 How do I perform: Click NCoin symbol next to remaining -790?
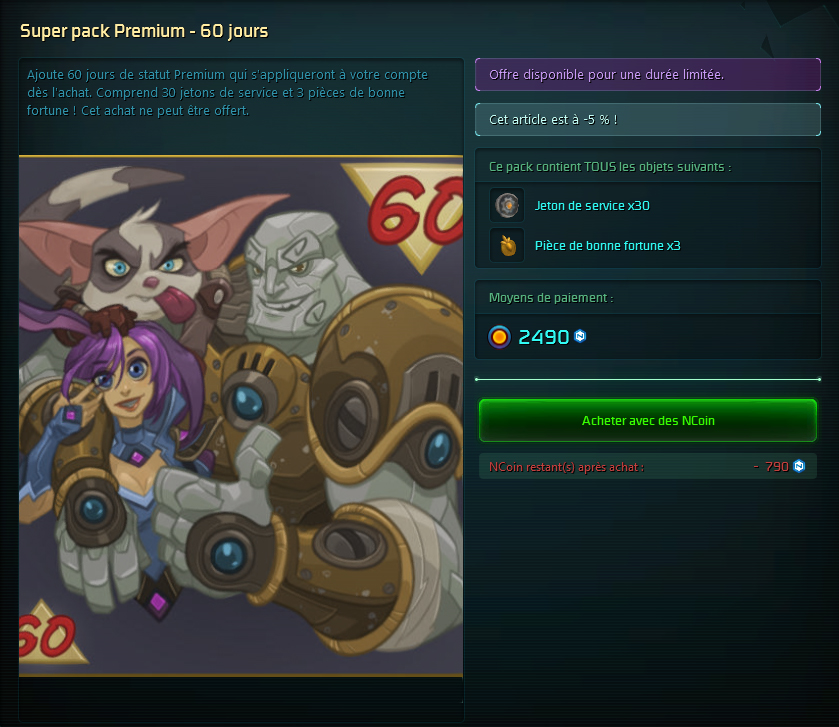point(799,466)
